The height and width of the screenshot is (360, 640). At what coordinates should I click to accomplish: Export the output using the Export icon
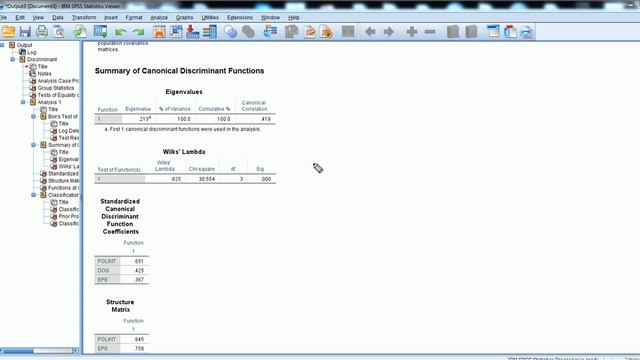80,31
